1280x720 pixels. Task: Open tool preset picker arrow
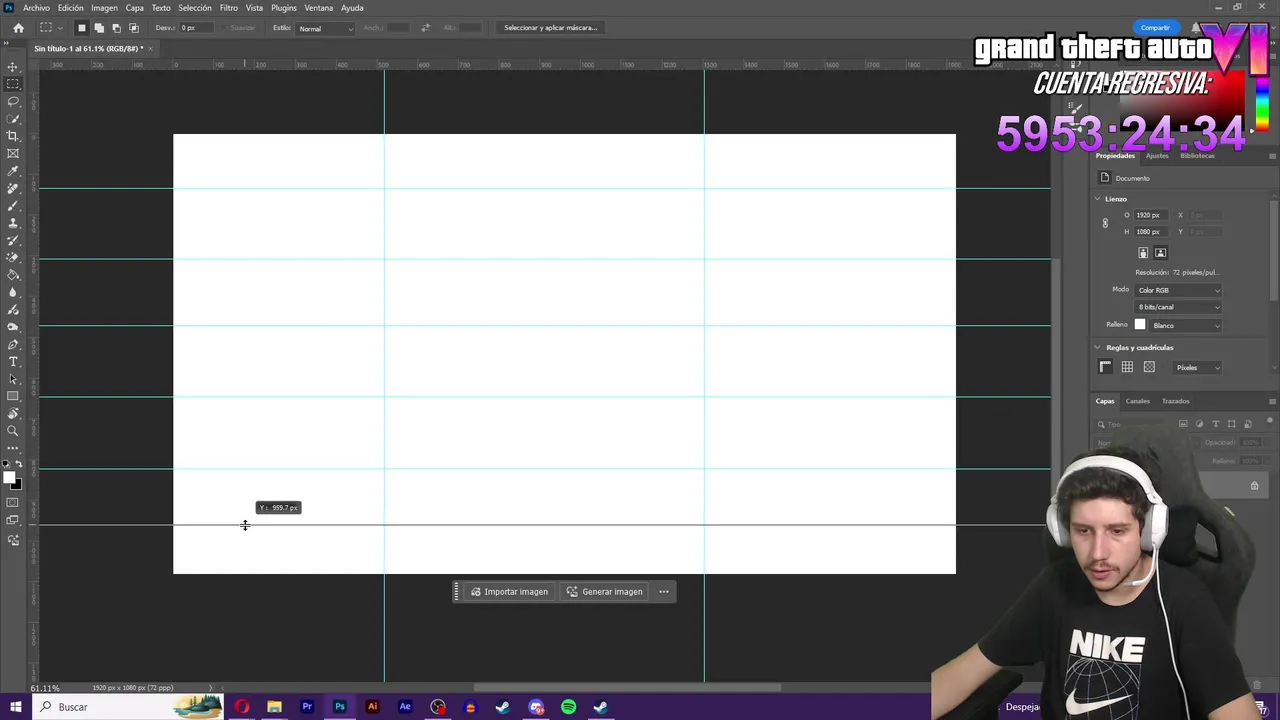tap(59, 28)
